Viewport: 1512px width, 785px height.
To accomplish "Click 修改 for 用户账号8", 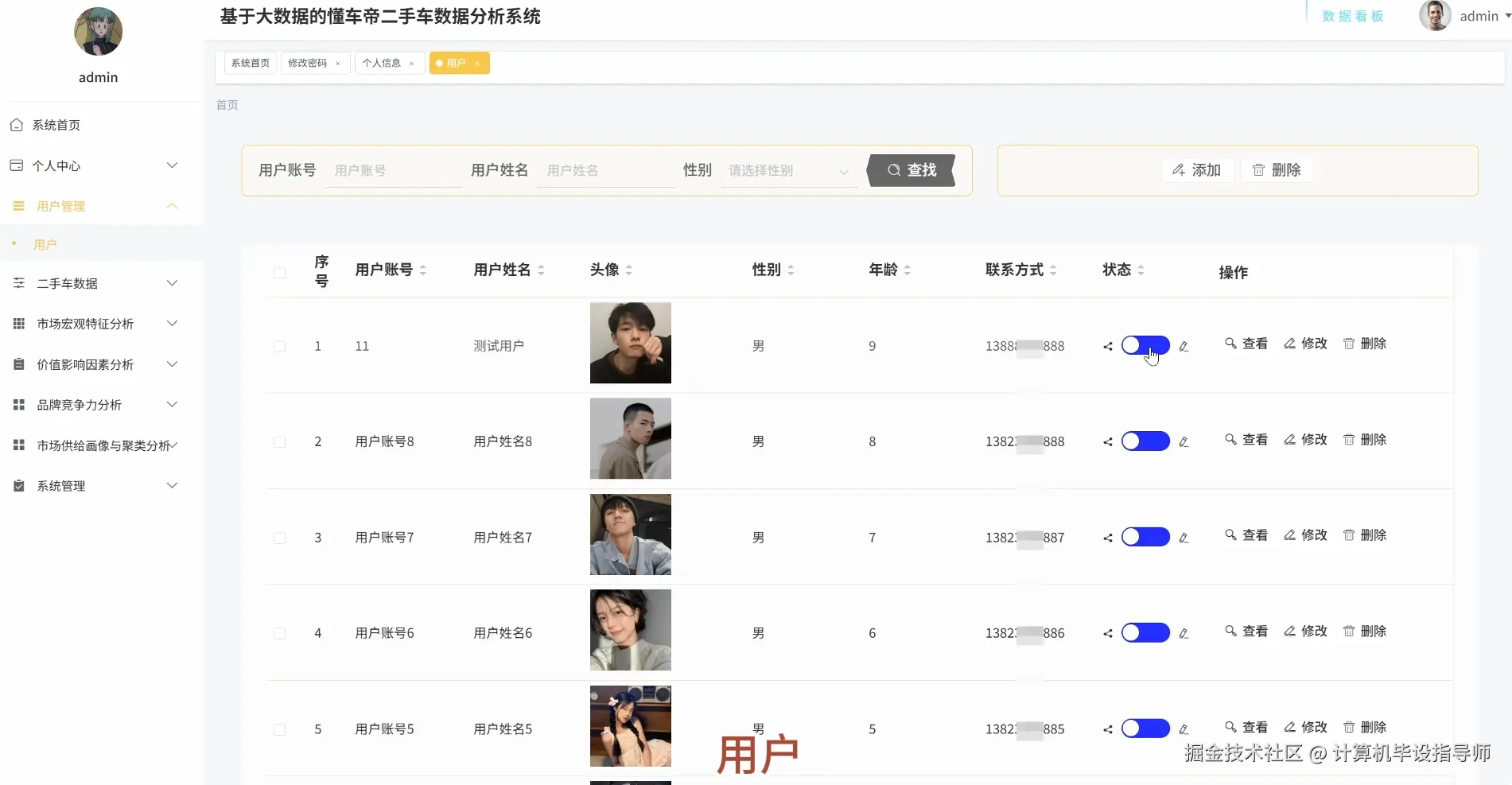I will 1305,440.
